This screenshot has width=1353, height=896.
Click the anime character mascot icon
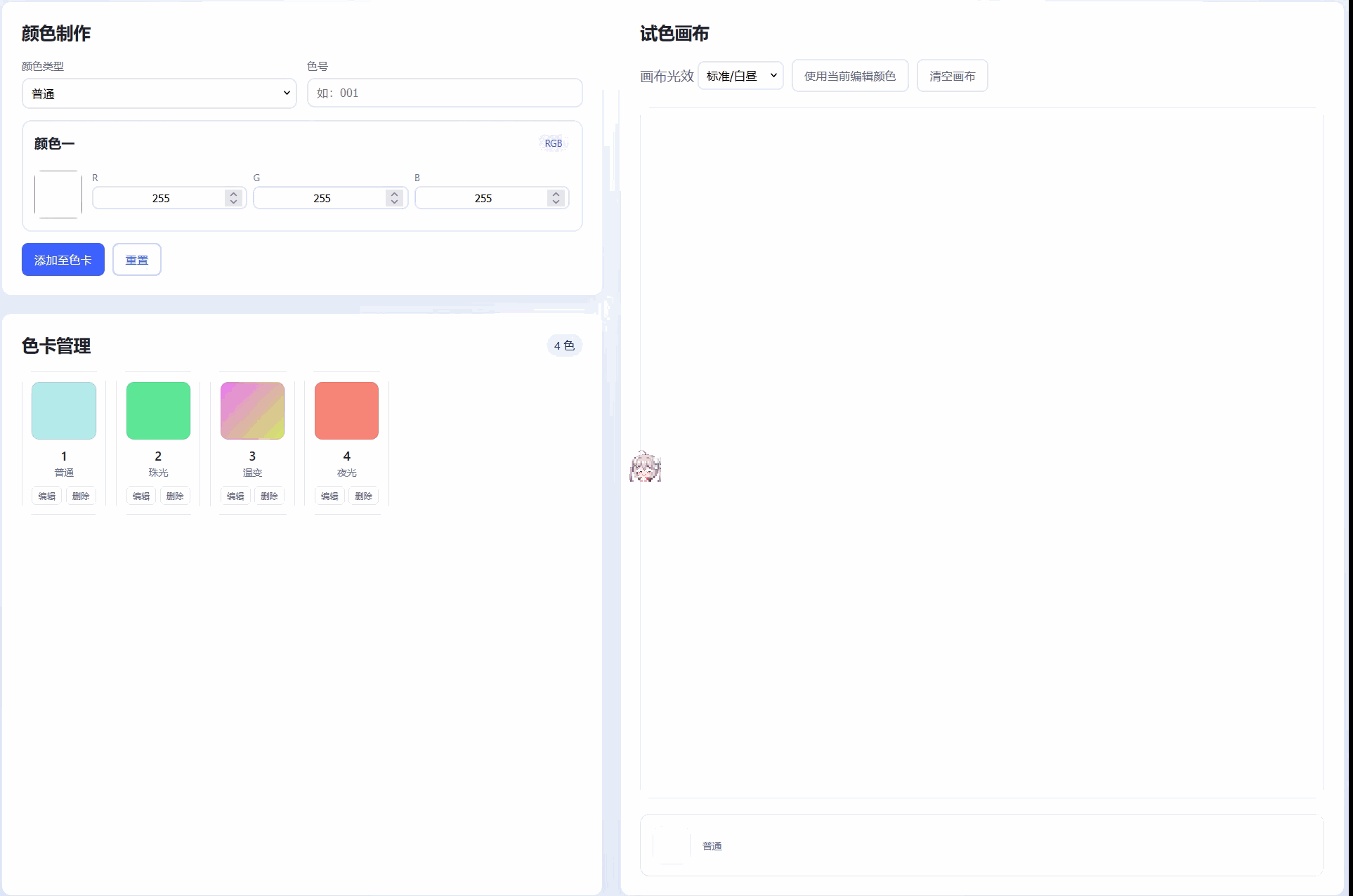point(645,467)
